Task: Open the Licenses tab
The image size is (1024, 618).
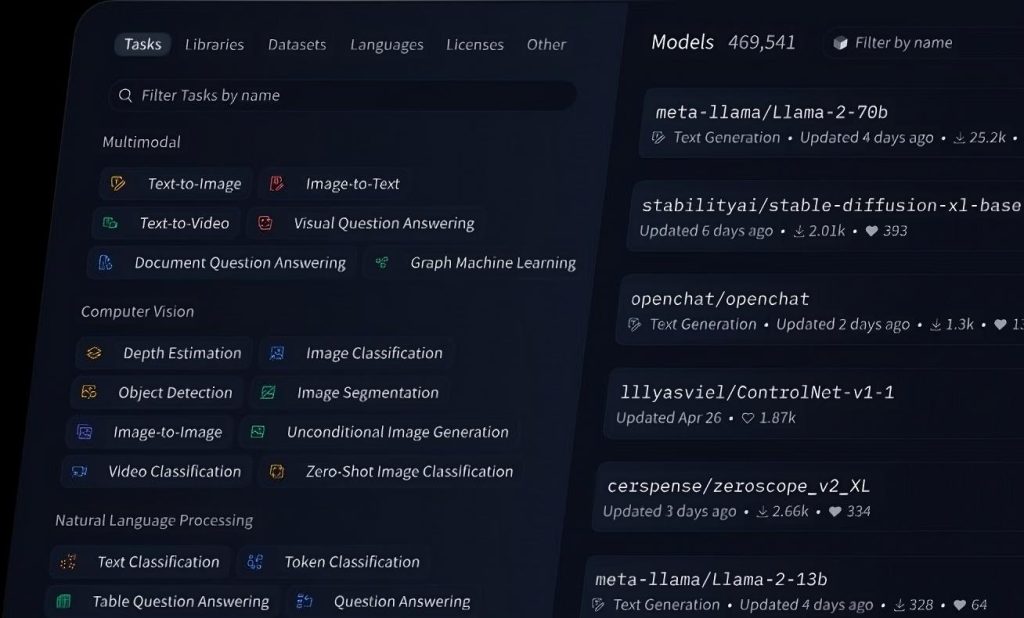Action: [x=475, y=44]
